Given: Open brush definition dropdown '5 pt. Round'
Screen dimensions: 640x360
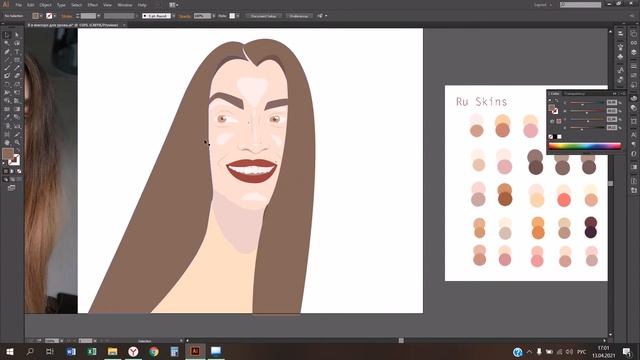Looking at the screenshot, I should [x=173, y=16].
